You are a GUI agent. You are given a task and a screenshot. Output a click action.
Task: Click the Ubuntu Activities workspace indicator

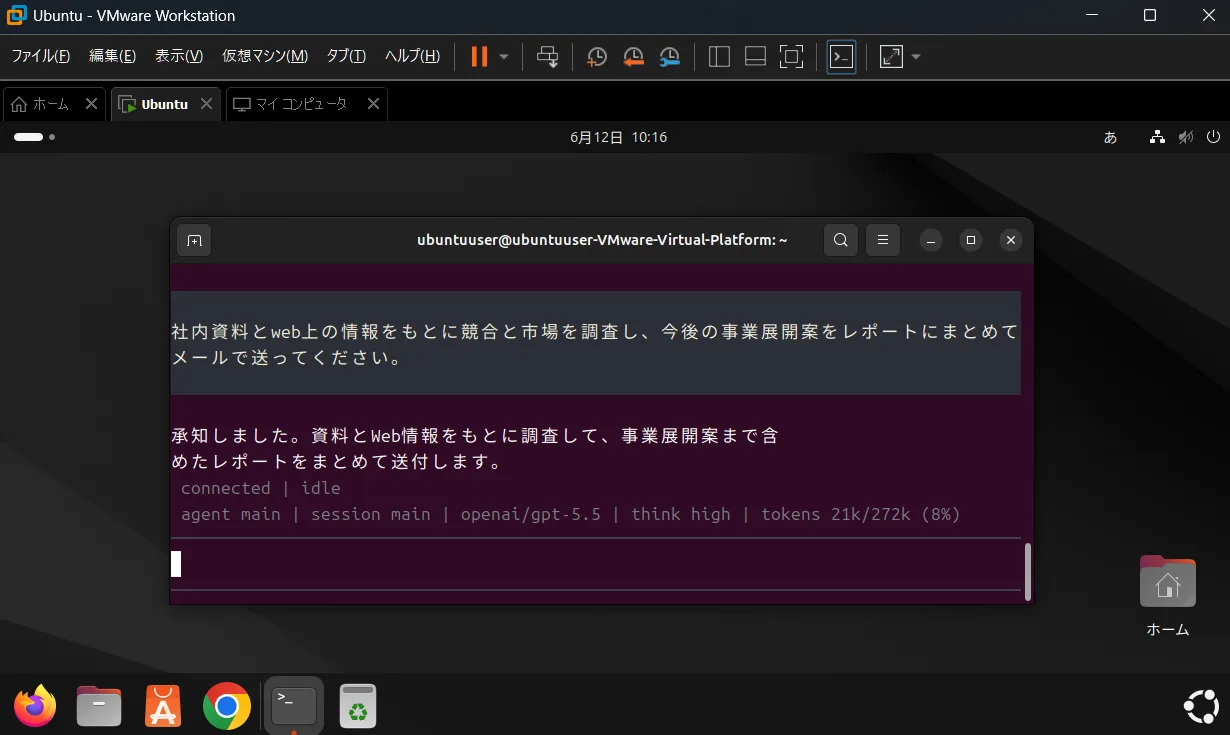click(34, 137)
